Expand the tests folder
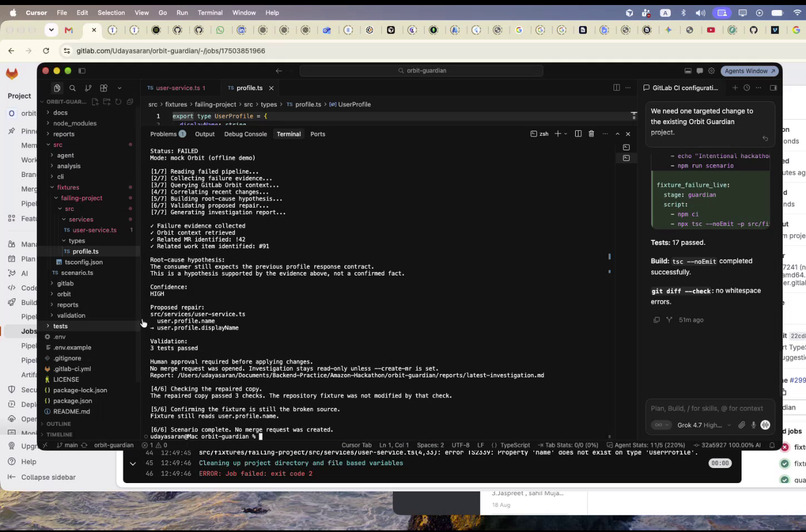 [x=60, y=326]
